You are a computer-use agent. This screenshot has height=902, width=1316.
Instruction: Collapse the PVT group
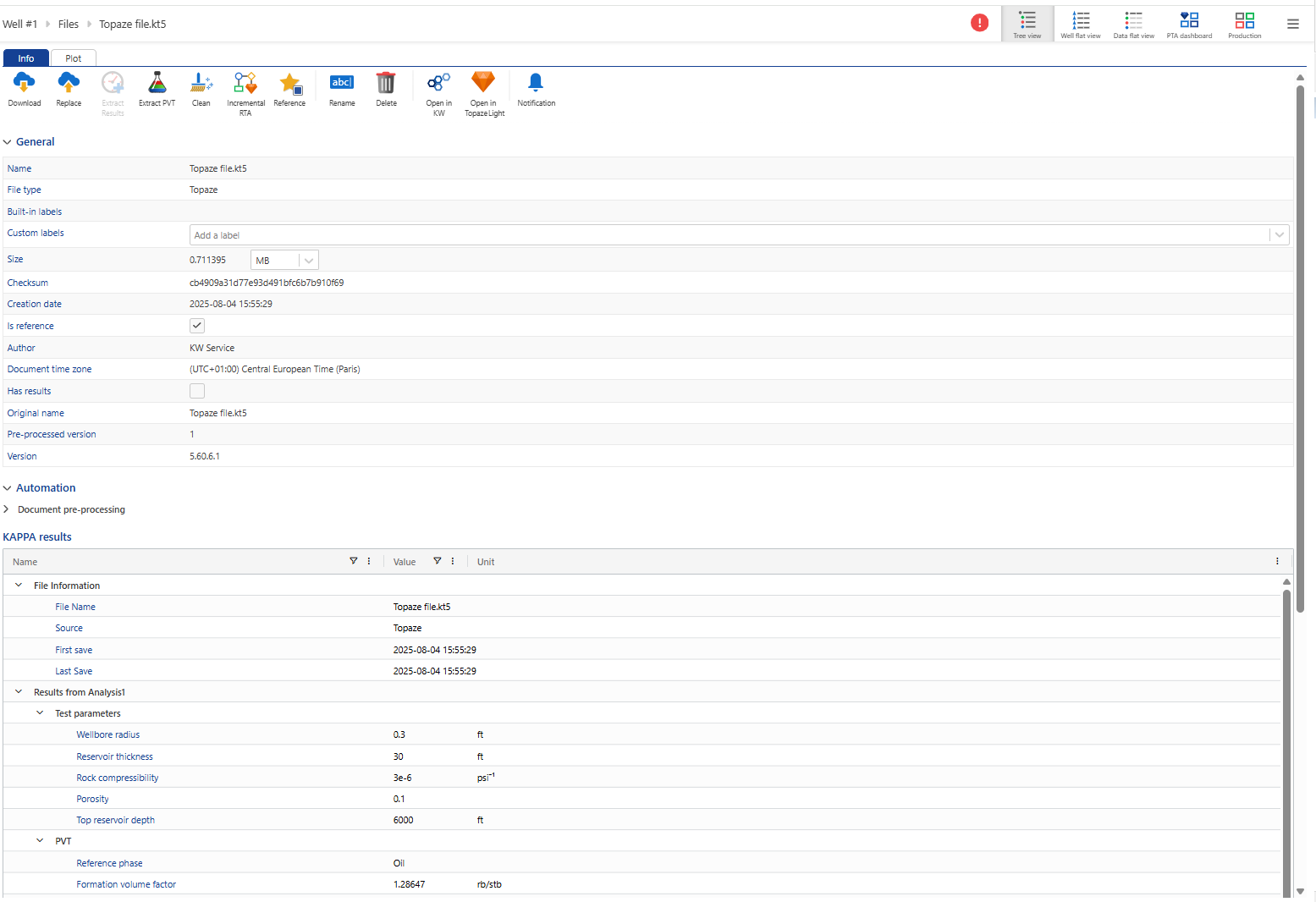click(40, 840)
